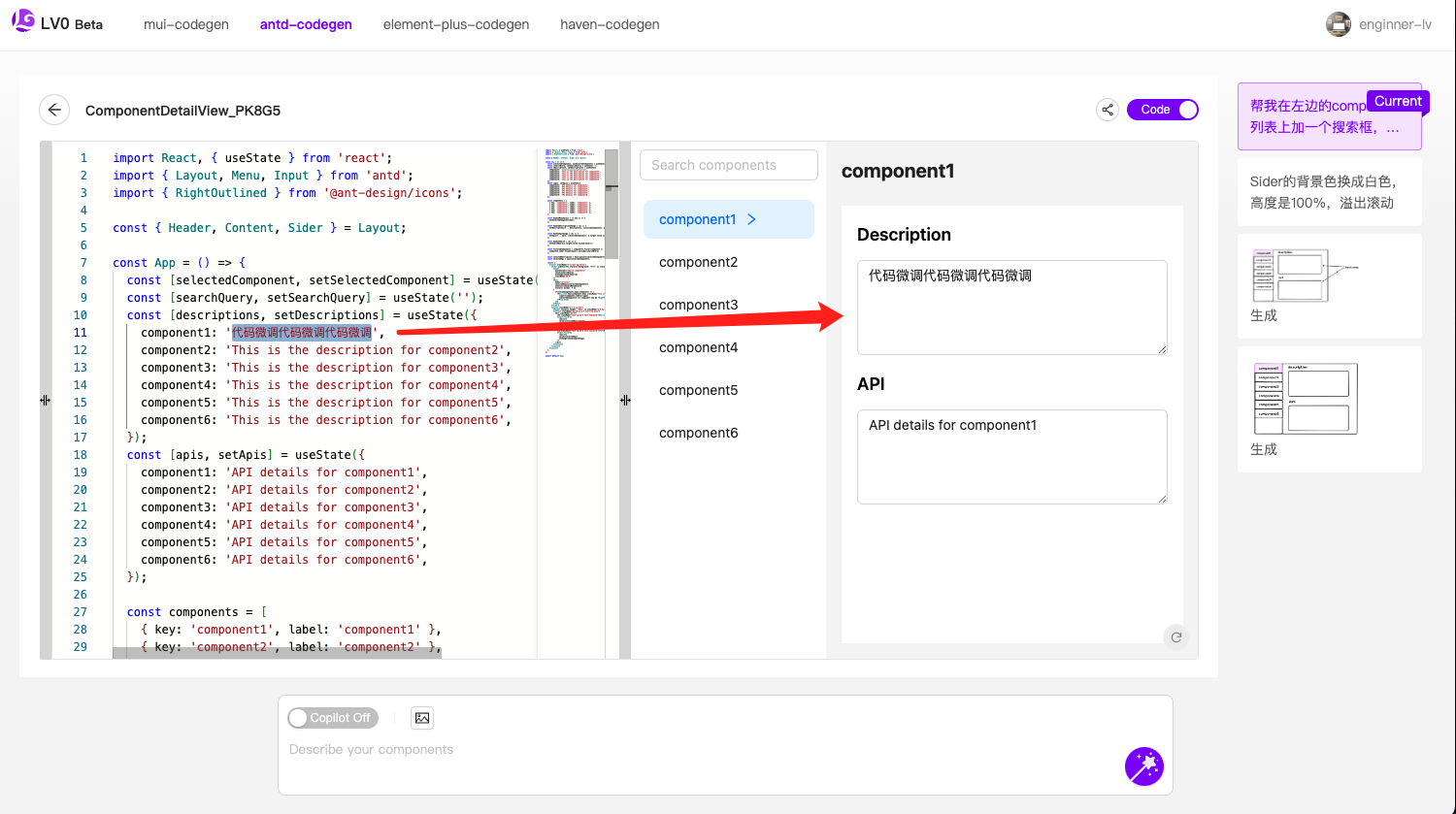Click the back arrow button
Screen dimensions: 1456x814
click(54, 111)
